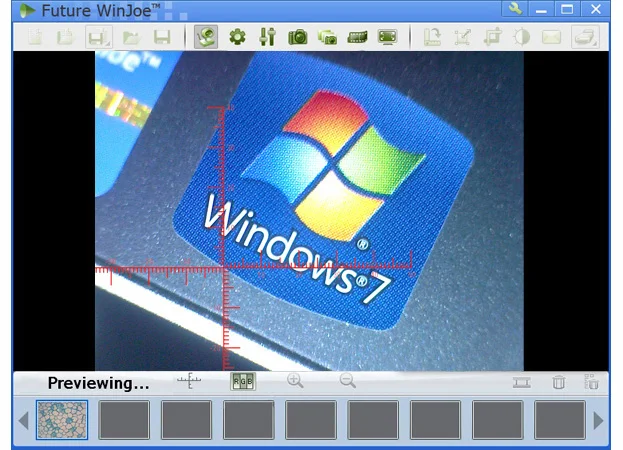Open the wrench options icon in title bar
623x450 pixels.
coord(515,8)
